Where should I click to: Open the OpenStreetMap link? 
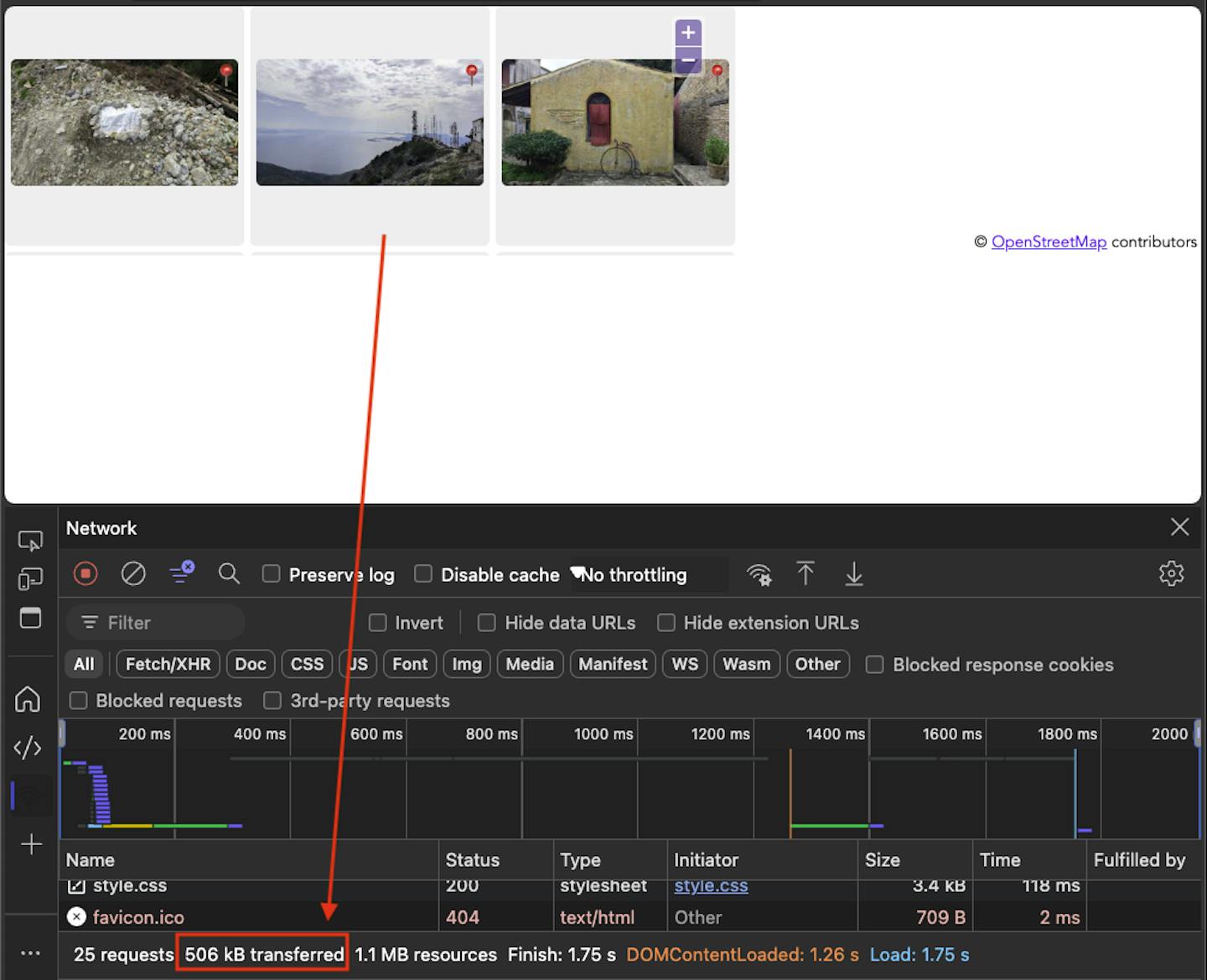(x=1049, y=242)
